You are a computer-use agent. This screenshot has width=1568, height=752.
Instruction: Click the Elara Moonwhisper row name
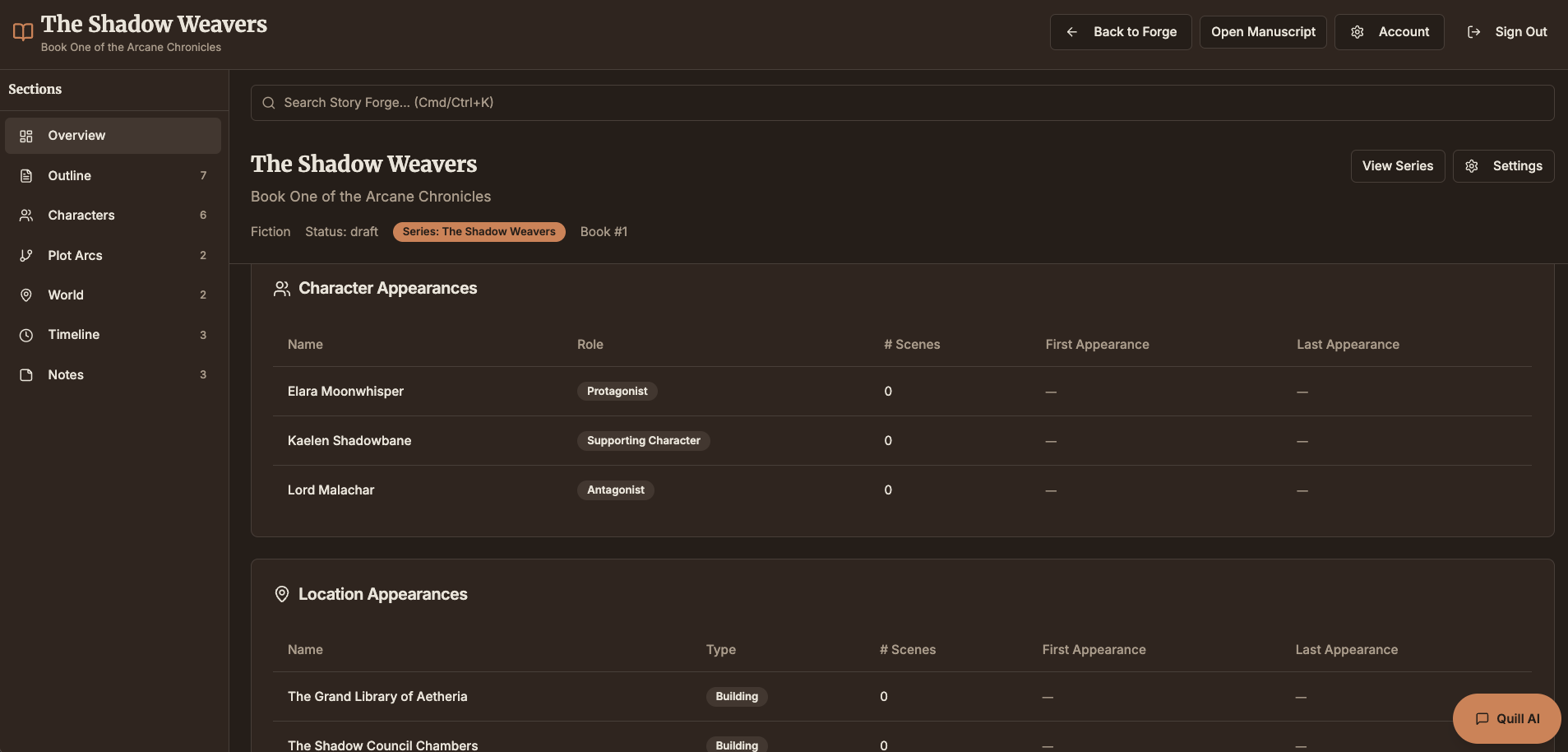[x=345, y=392]
